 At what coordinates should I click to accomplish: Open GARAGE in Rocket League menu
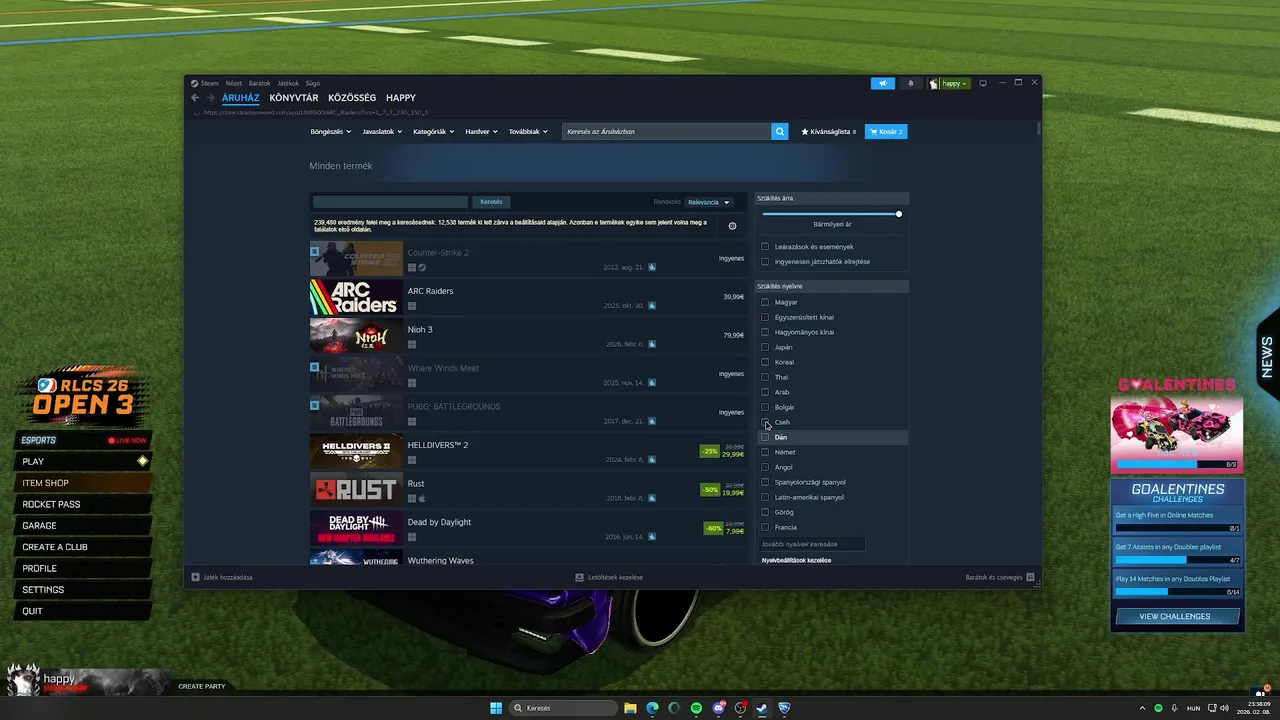coord(84,526)
